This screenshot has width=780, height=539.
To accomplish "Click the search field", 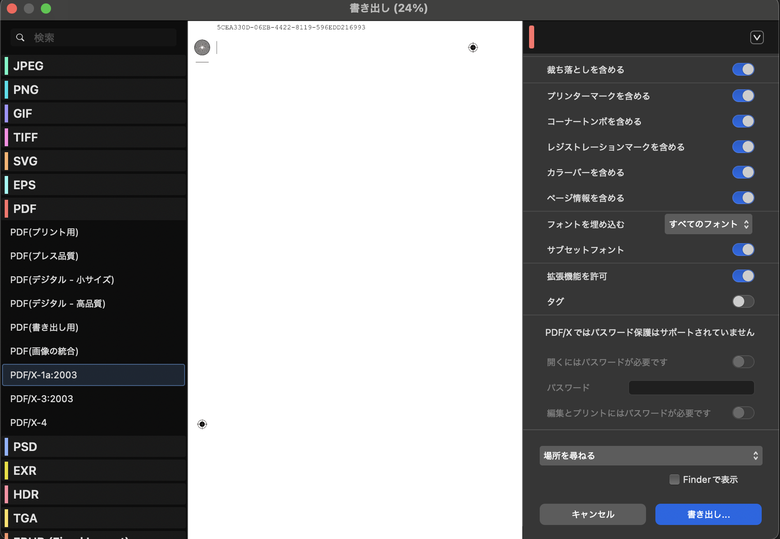I will 94,37.
